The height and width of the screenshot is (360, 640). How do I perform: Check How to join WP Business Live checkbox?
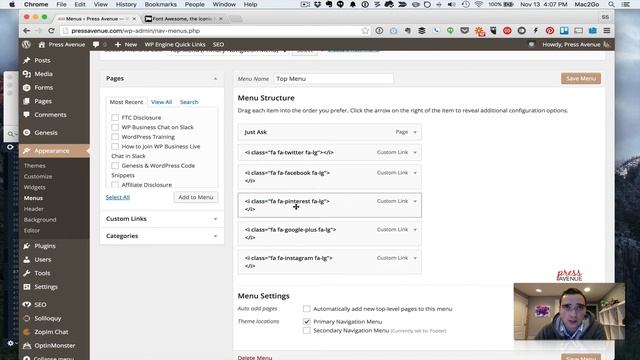[x=115, y=147]
